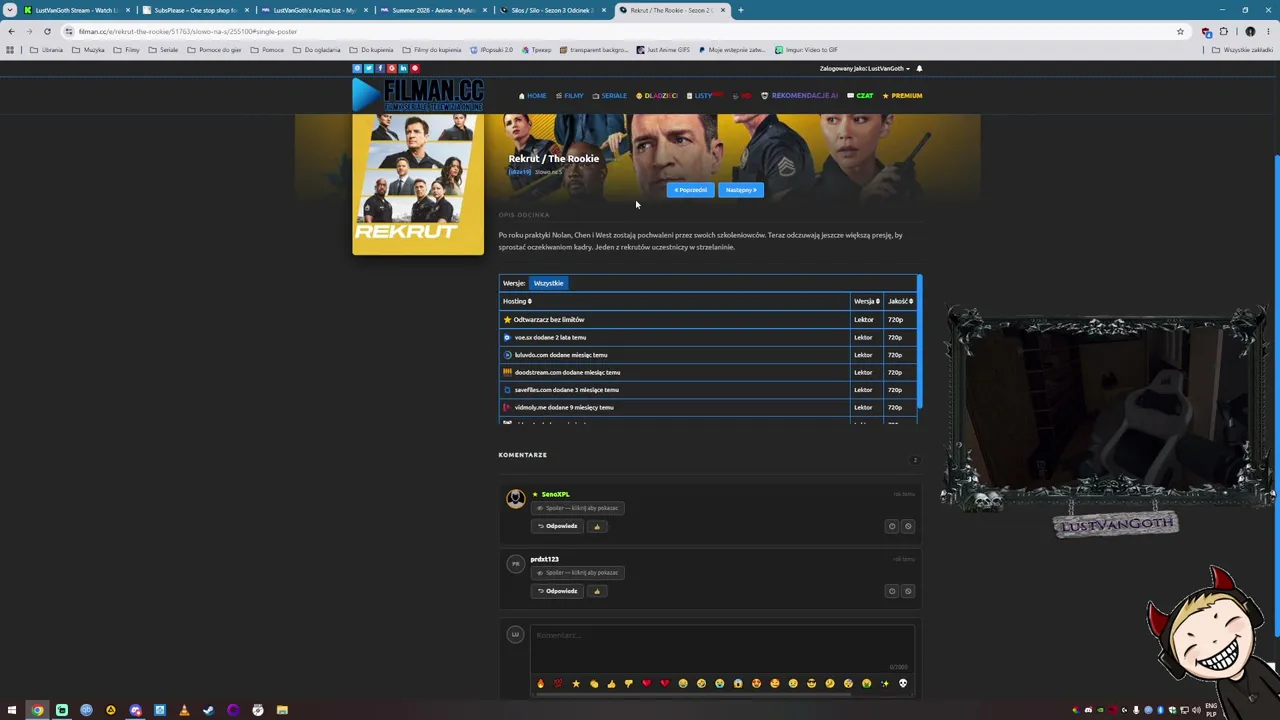Sort the hosting table by Hosting column
The height and width of the screenshot is (720, 1280).
pos(517,301)
